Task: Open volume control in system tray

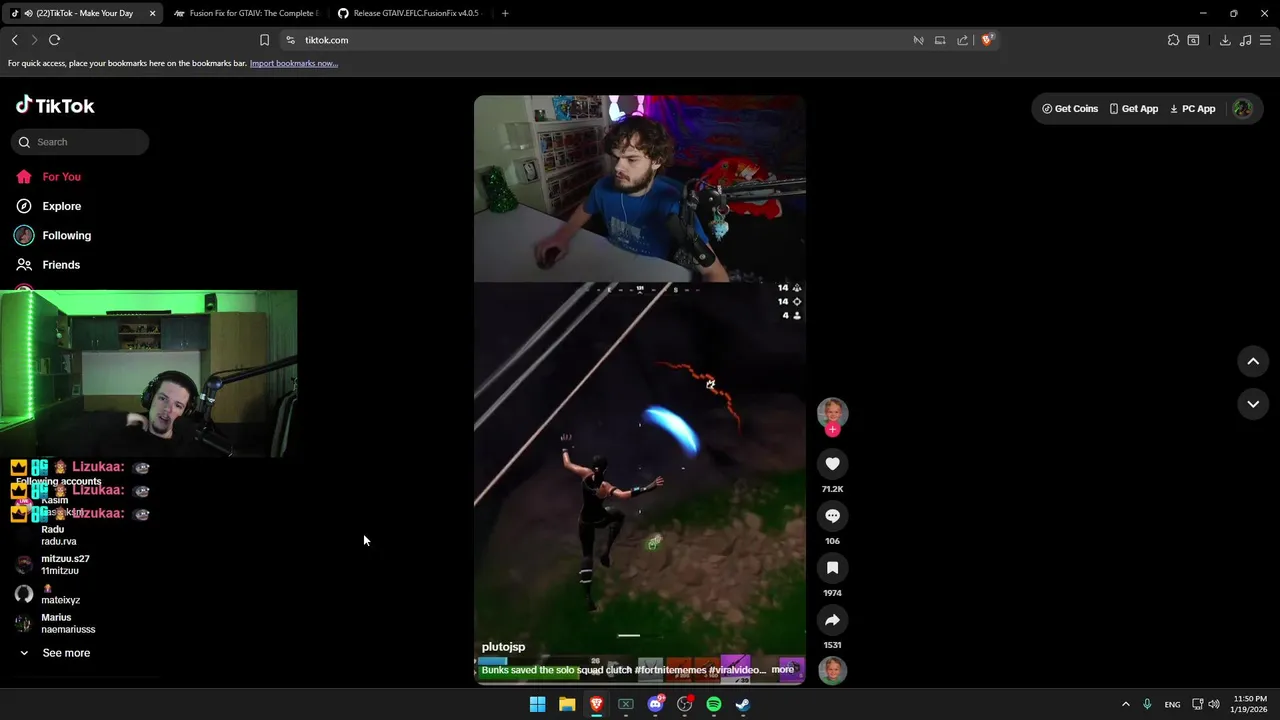Action: [x=1214, y=704]
